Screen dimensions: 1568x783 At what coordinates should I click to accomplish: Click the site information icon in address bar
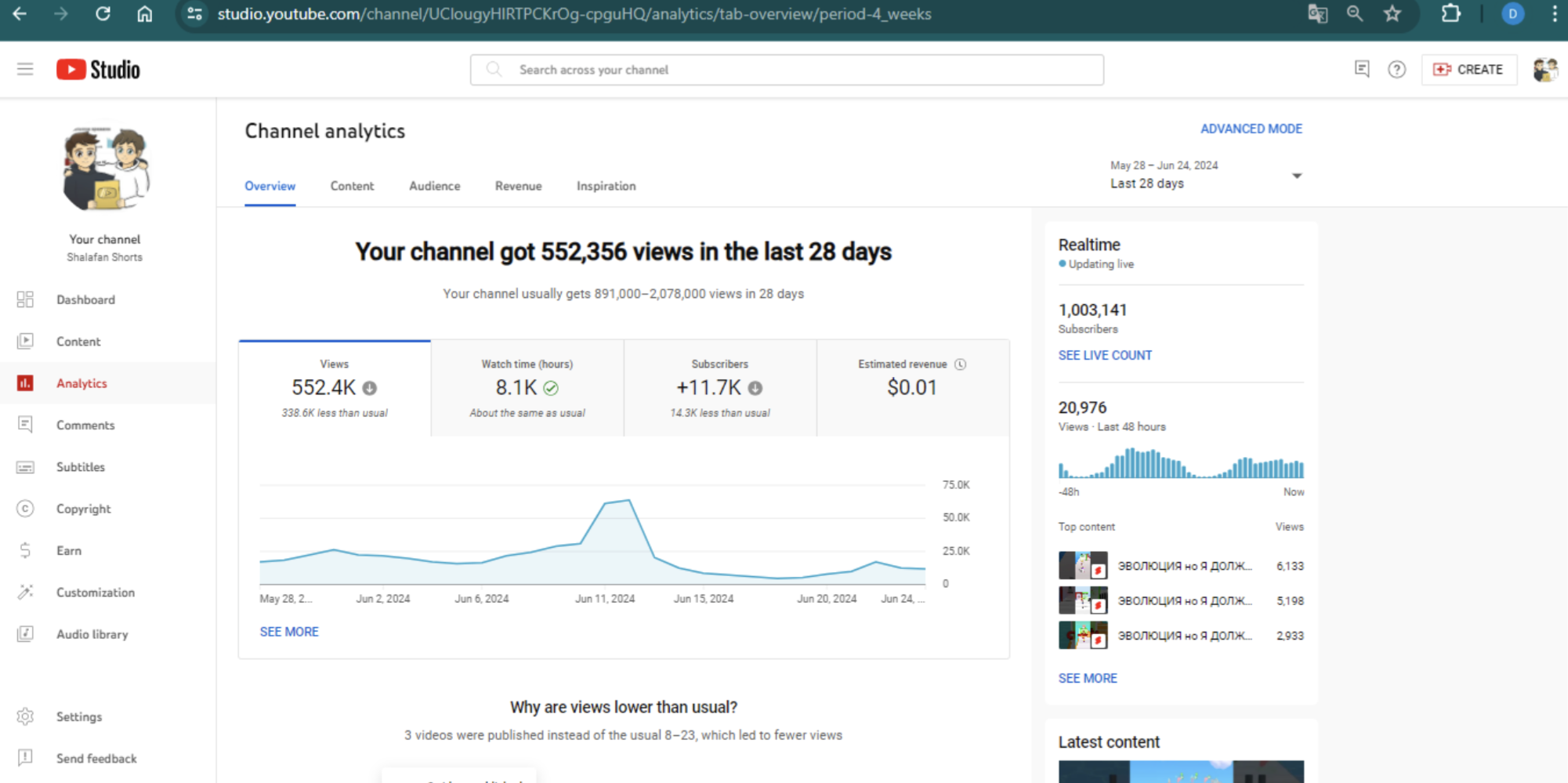[x=194, y=13]
